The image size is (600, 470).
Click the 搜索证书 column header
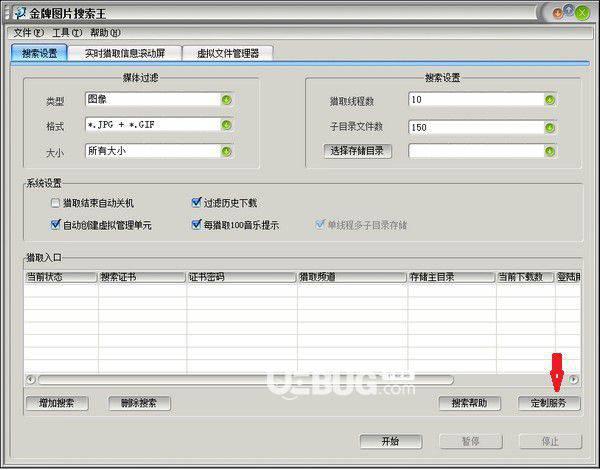[x=142, y=277]
